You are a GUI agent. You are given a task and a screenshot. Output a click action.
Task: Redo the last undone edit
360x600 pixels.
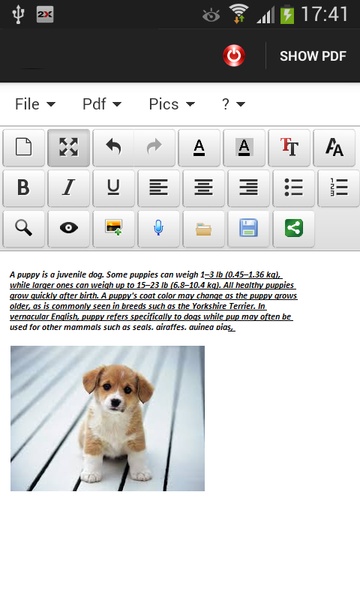(155, 148)
